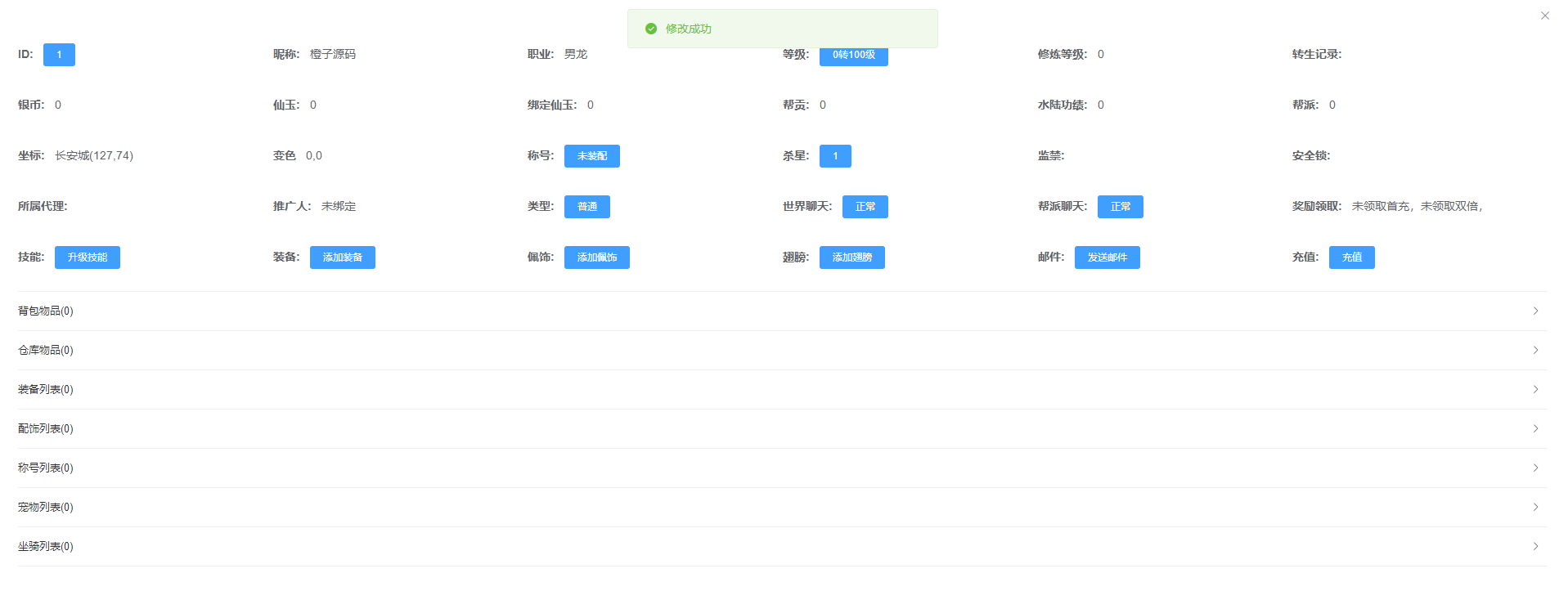The width and height of the screenshot is (1568, 591).
Task: Toggle the 帮派聊天 正常 status button
Action: pyautogui.click(x=1120, y=207)
